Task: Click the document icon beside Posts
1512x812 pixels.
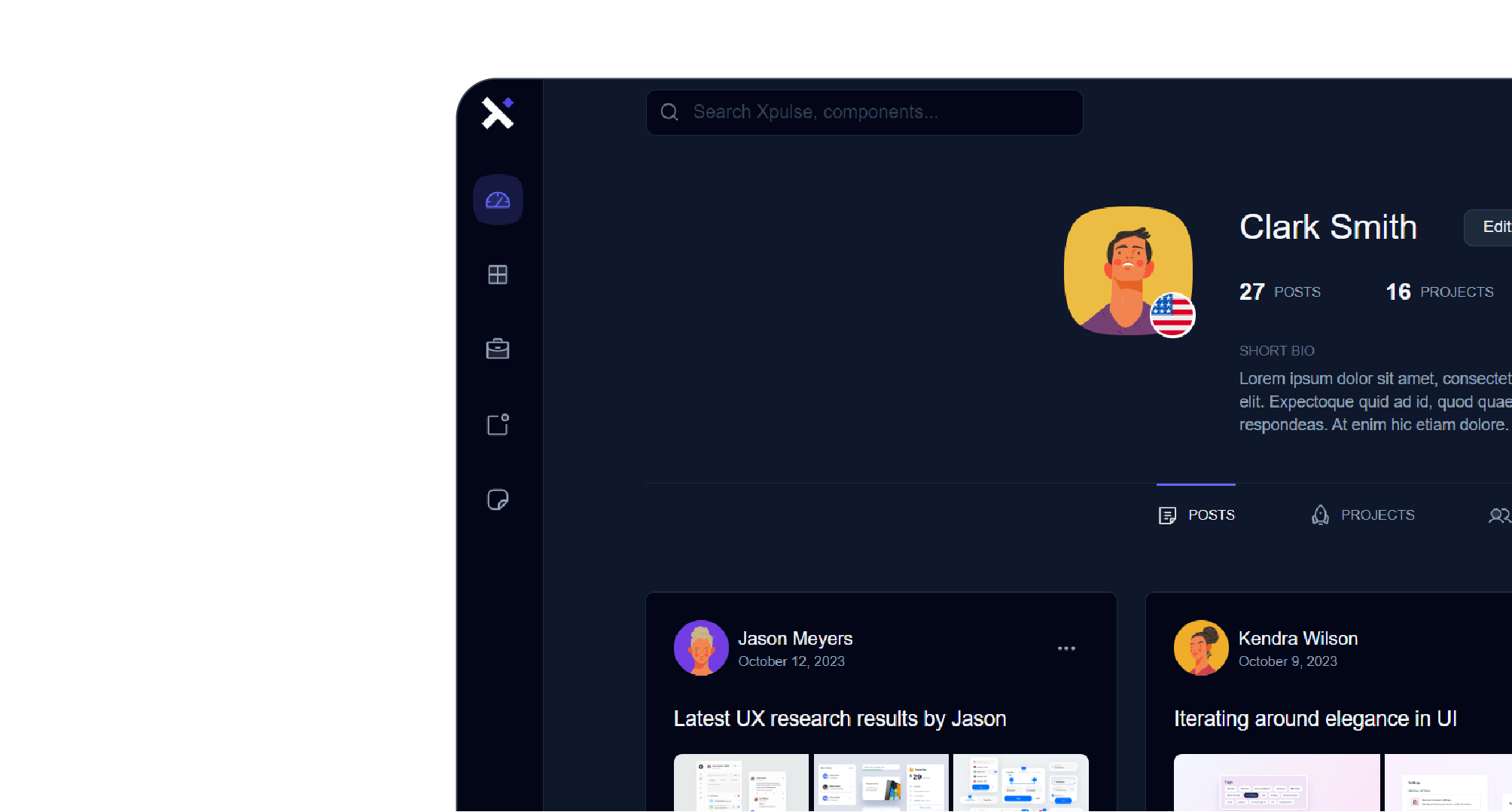Action: [x=1168, y=514]
